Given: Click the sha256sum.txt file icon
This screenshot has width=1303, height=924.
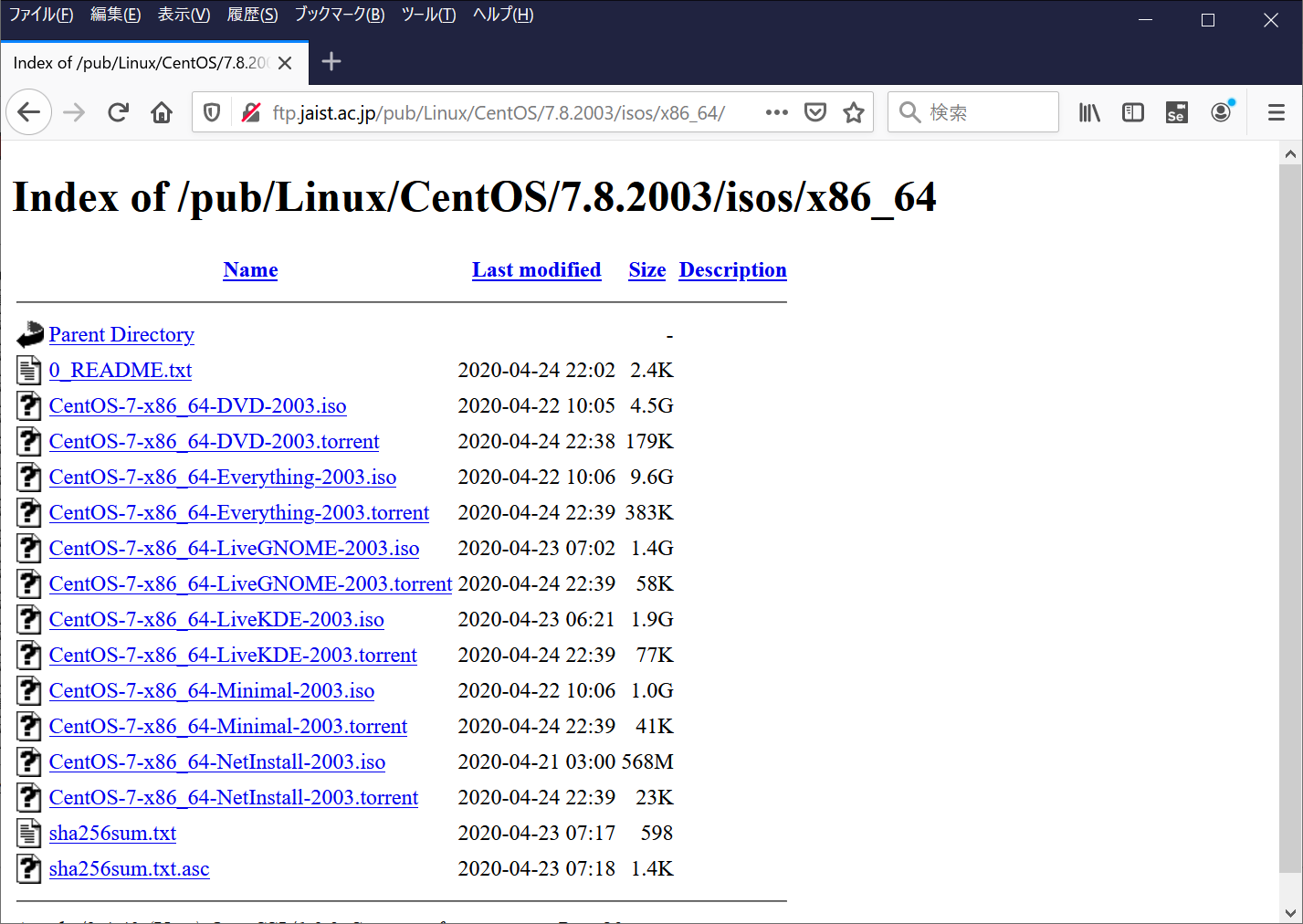Looking at the screenshot, I should (x=29, y=833).
